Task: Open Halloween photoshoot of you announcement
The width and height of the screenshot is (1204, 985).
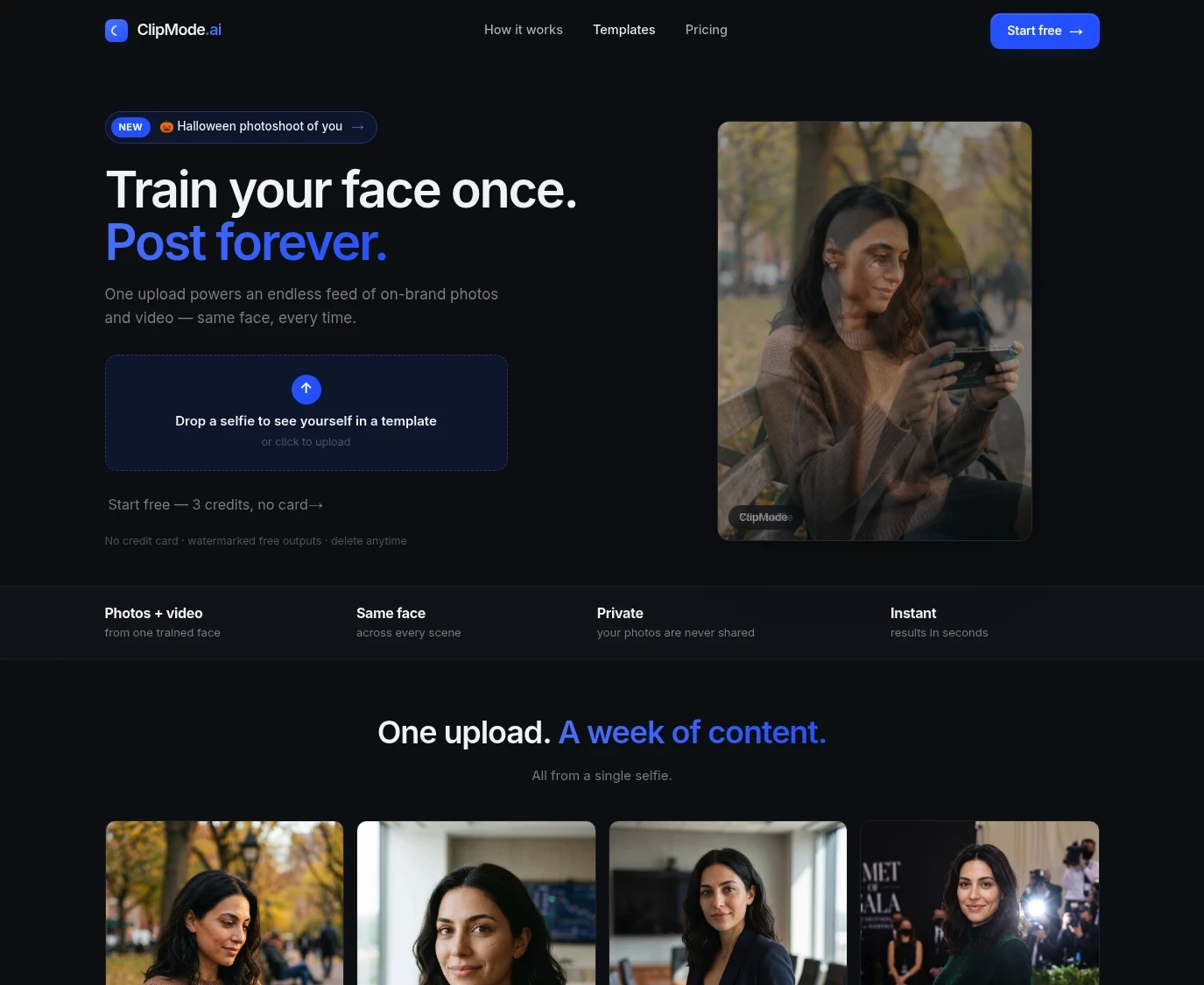Action: [x=241, y=127]
